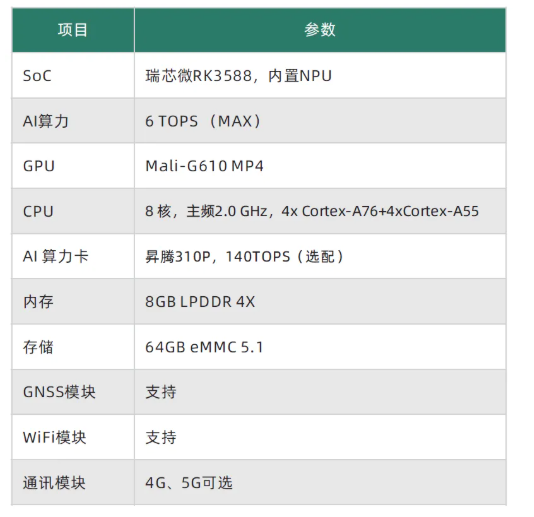The width and height of the screenshot is (534, 517).
Task: Click the 昇腾310P 140TOPS value
Action: (244, 256)
